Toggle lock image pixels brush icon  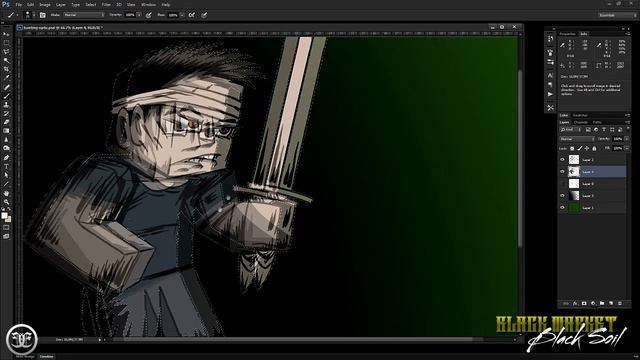point(580,148)
